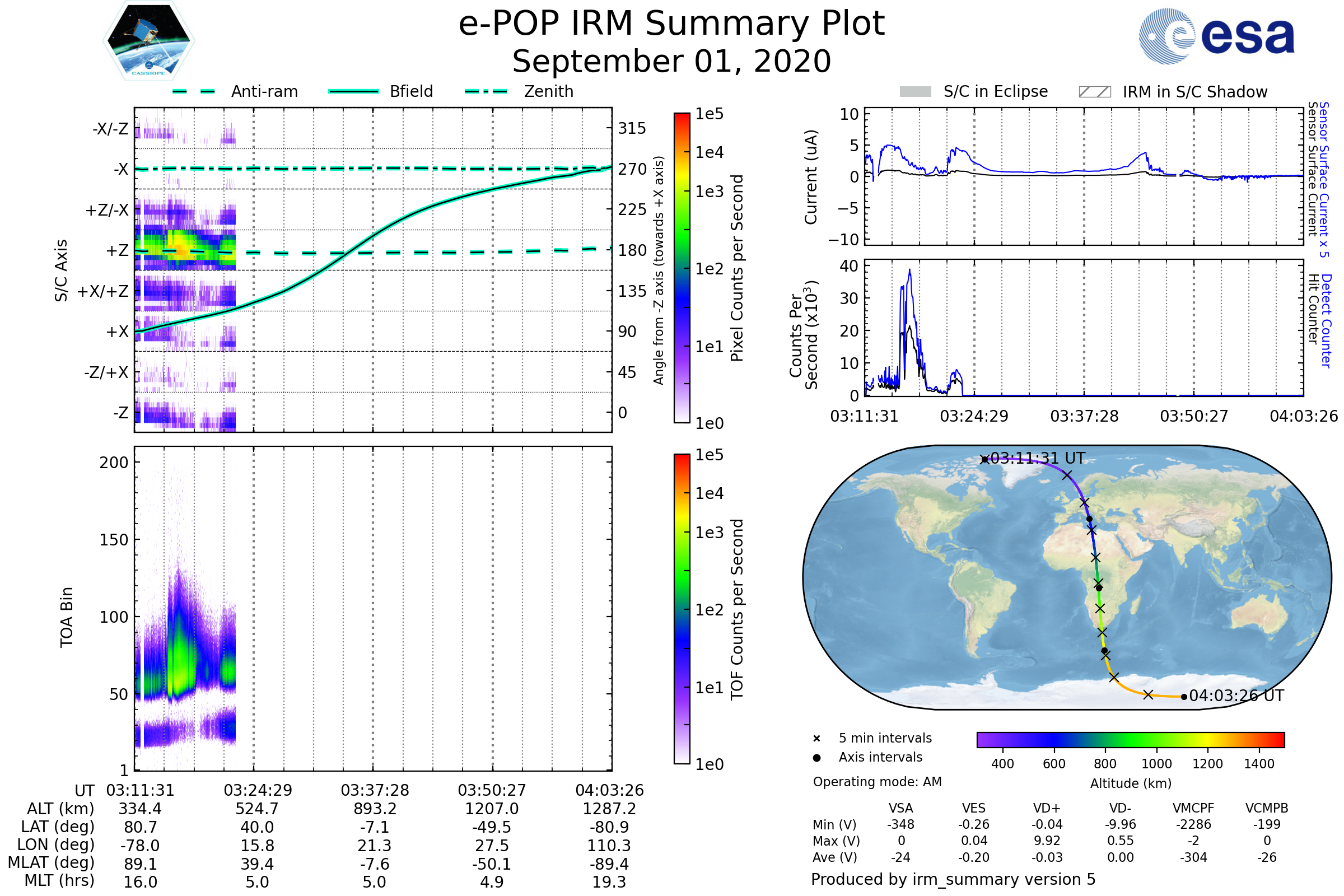
Task: Click the hatched IRM in S/C Shadow swatch
Action: 1094,92
